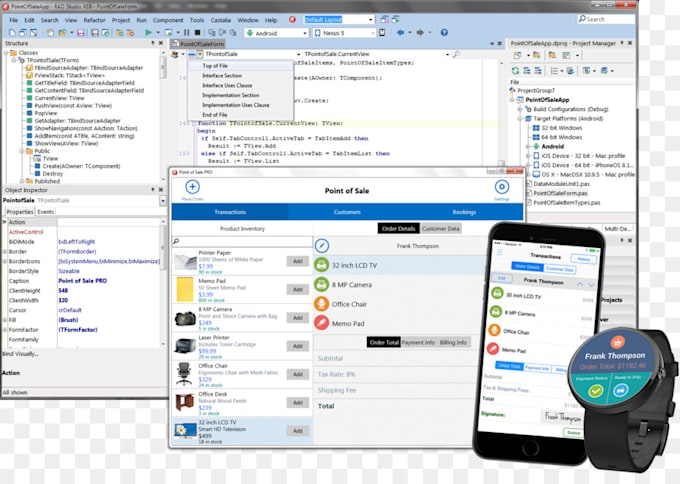Open the File menu
Screen dimensions: 680x484
point(13,20)
